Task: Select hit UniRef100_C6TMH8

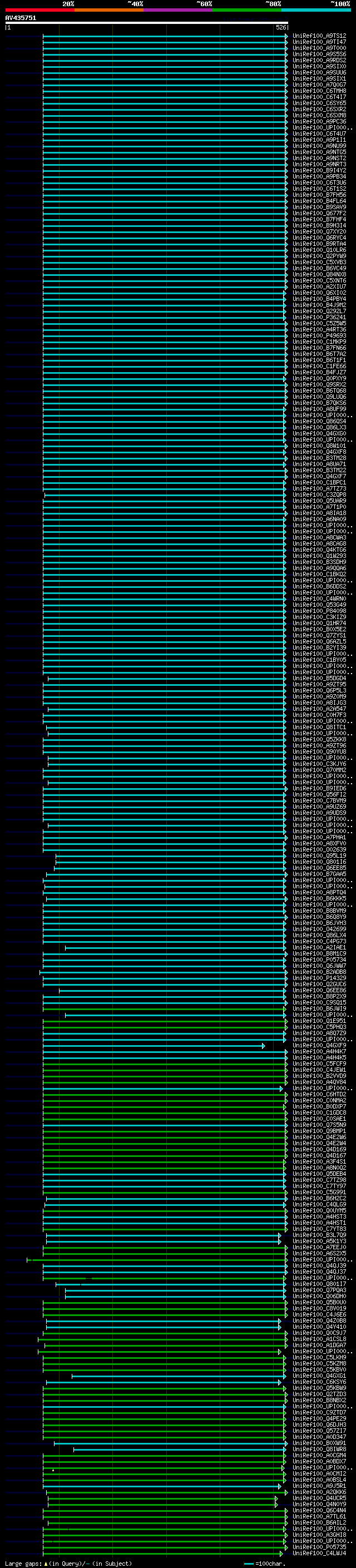Action: 319,91
